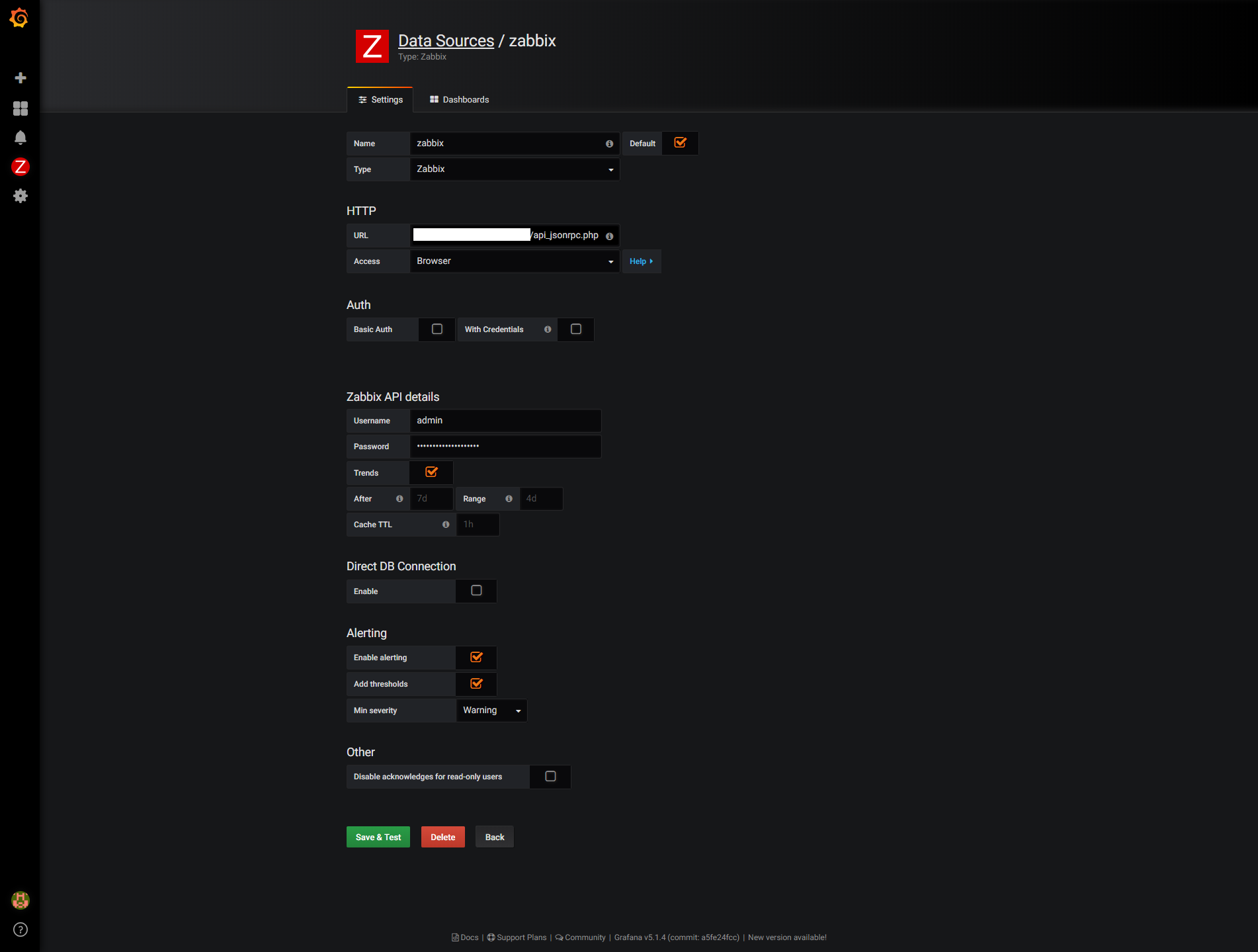Focus the Cache TTL input showing 1h
The width and height of the screenshot is (1258, 952).
click(x=478, y=525)
